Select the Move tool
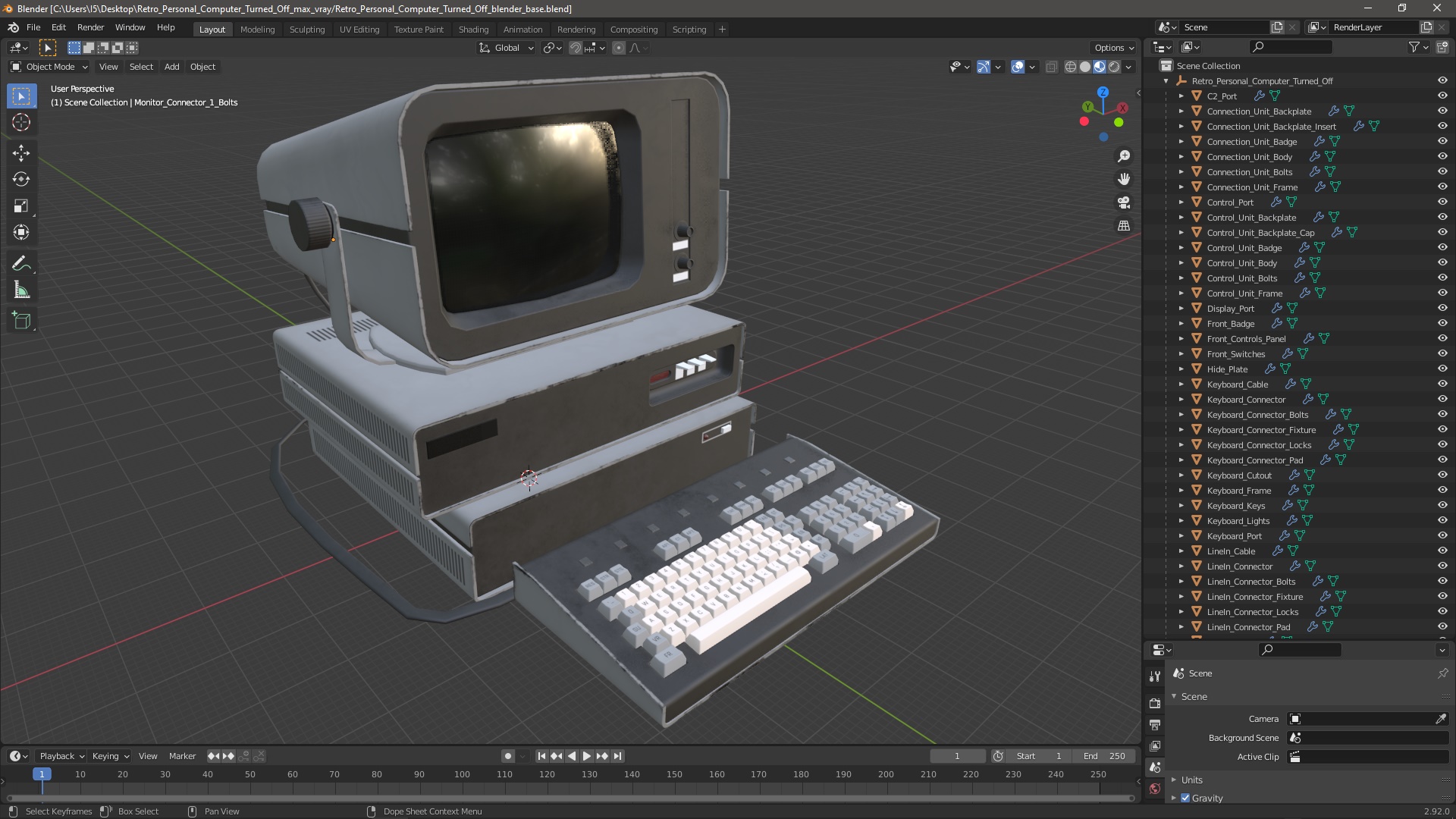Image resolution: width=1456 pixels, height=819 pixels. (21, 153)
